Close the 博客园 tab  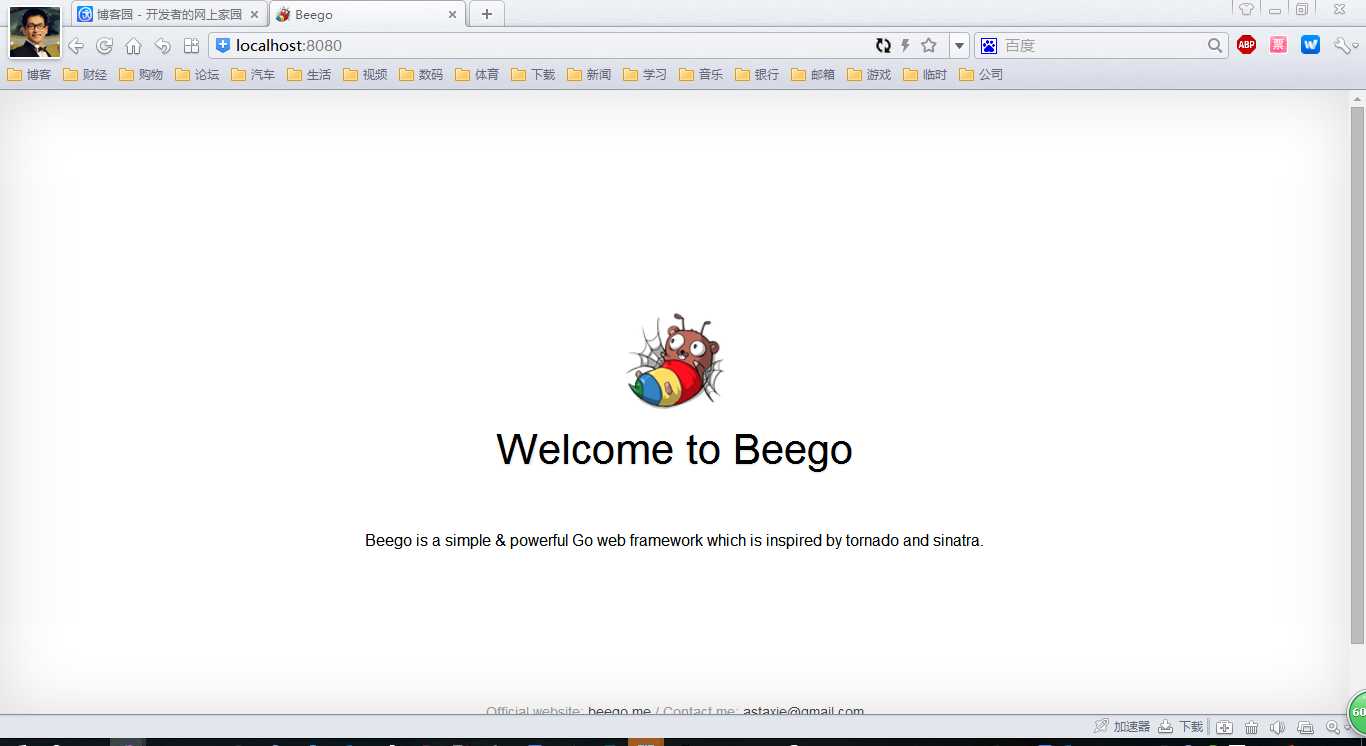254,15
